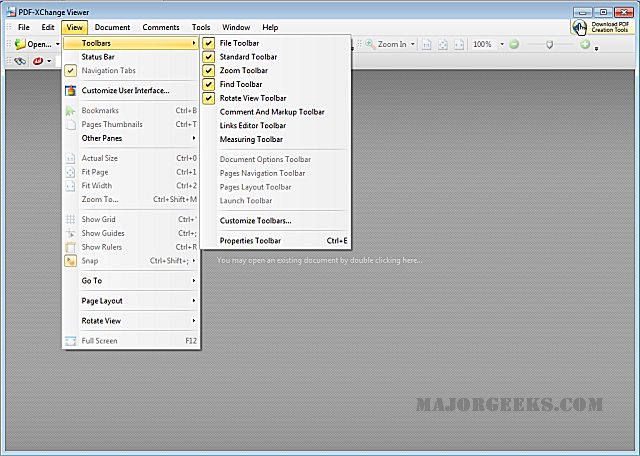
Task: Uncheck File Toolbar checkbox
Action: pyautogui.click(x=209, y=43)
